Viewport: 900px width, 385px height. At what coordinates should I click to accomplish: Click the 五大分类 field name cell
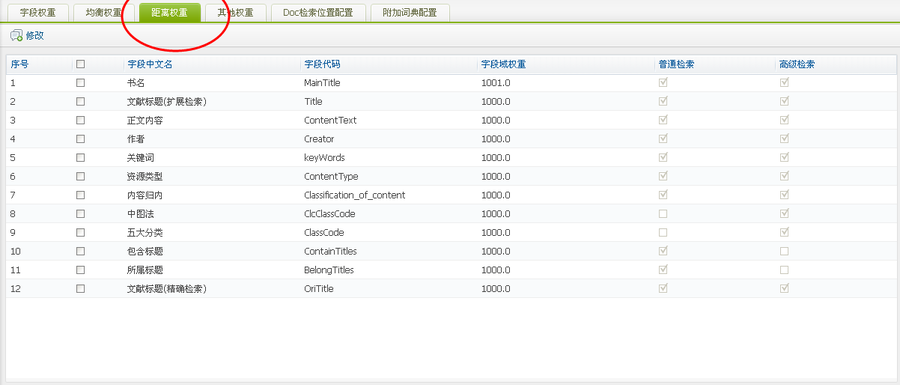point(145,232)
